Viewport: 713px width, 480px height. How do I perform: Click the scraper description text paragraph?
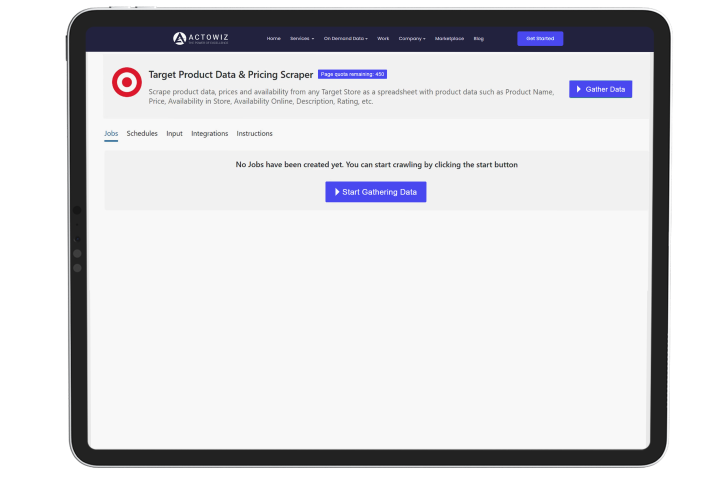tap(351, 96)
